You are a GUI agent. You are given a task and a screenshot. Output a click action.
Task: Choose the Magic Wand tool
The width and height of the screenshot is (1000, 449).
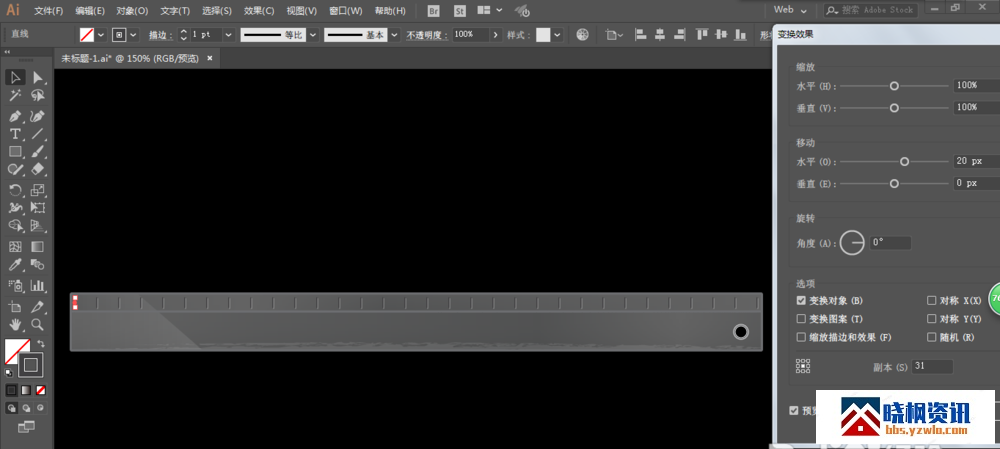pos(15,96)
